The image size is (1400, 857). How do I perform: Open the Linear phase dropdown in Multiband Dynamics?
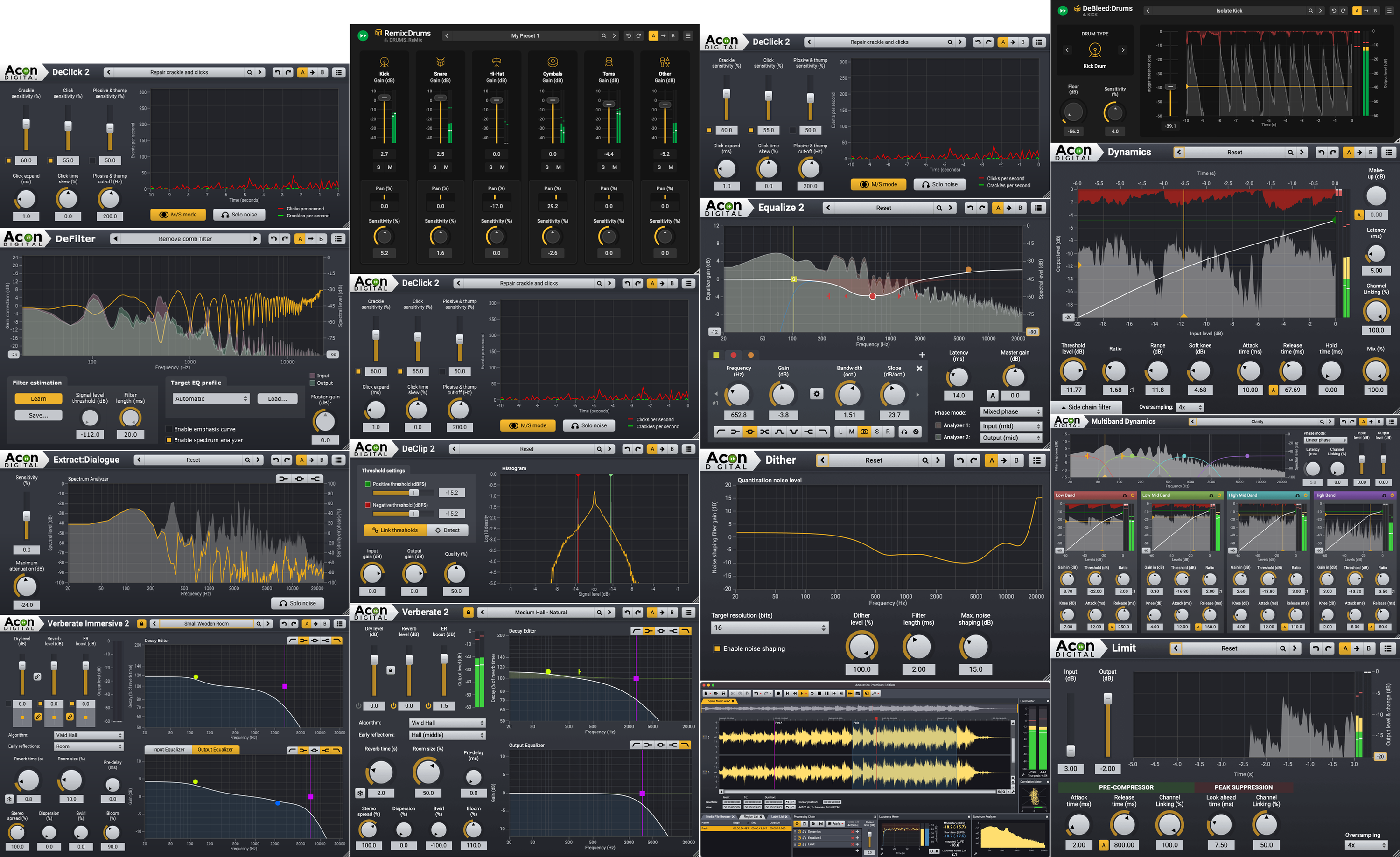(1326, 440)
